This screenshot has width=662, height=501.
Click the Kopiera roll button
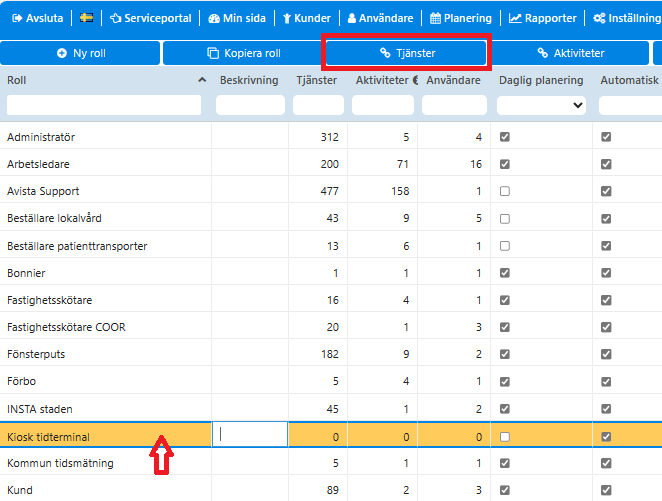click(244, 53)
